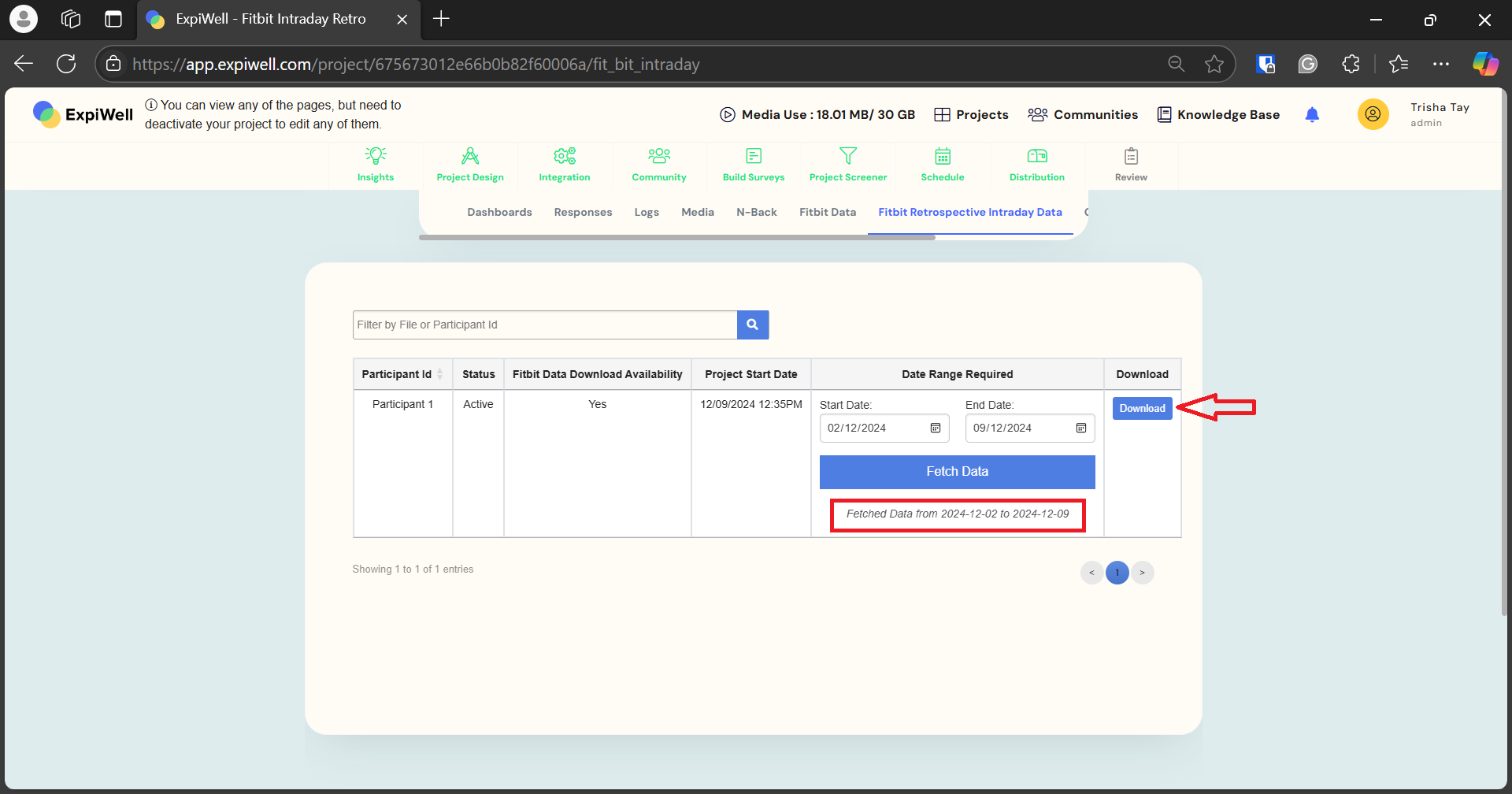Click the blue Download button

[1143, 408]
